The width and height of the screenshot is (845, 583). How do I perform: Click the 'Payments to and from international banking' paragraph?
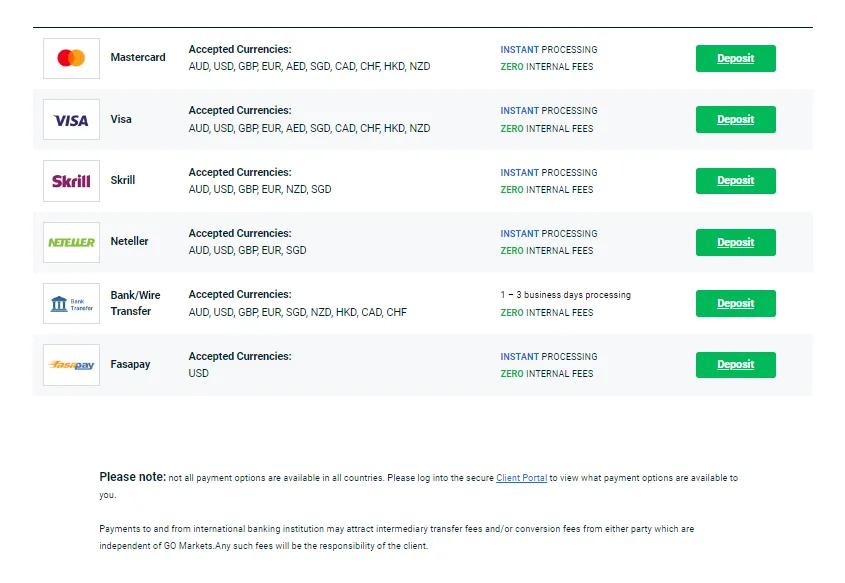click(x=397, y=537)
